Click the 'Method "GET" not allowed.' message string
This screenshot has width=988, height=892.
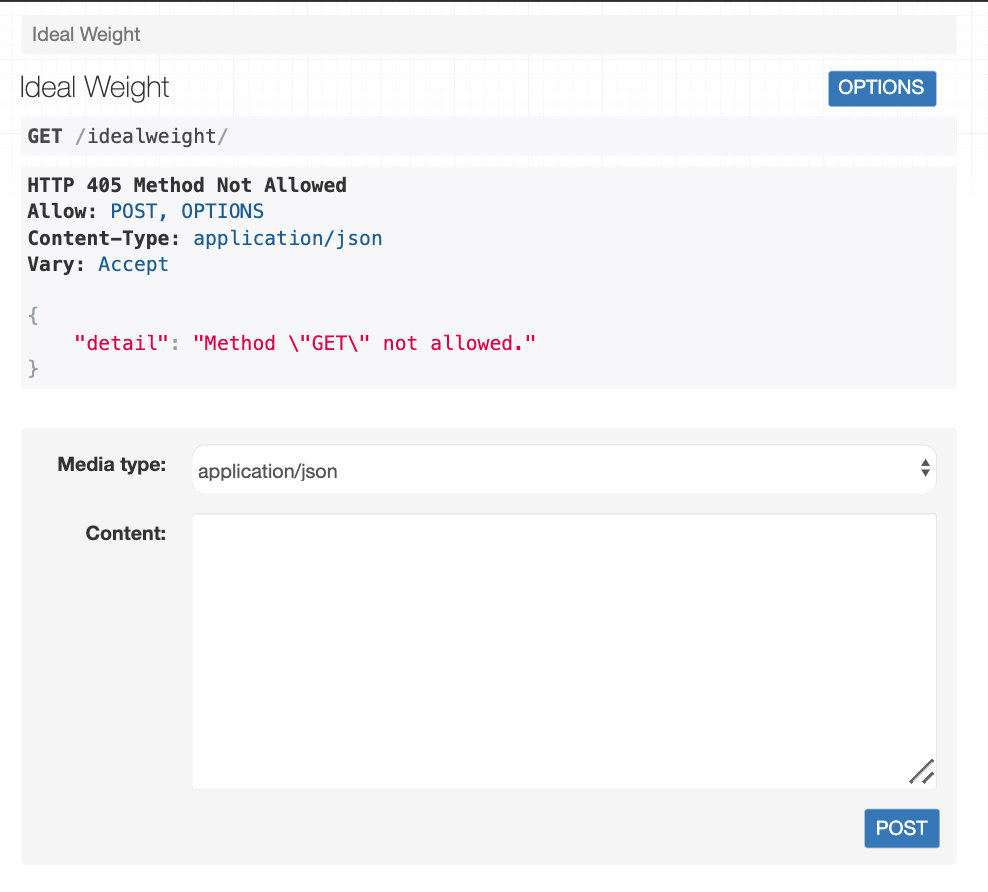click(365, 343)
